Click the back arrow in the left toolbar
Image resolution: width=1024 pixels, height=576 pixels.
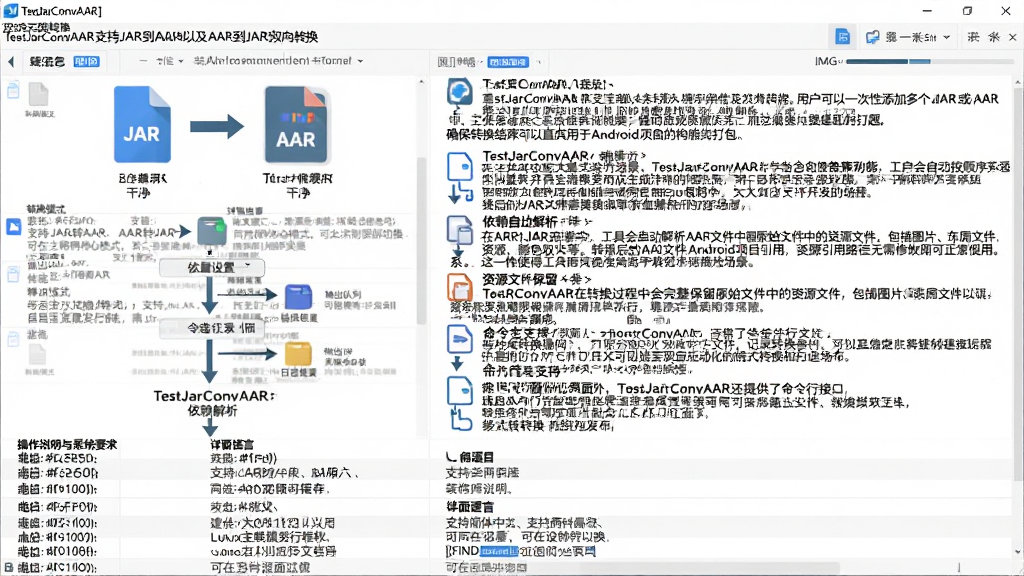click(11, 61)
